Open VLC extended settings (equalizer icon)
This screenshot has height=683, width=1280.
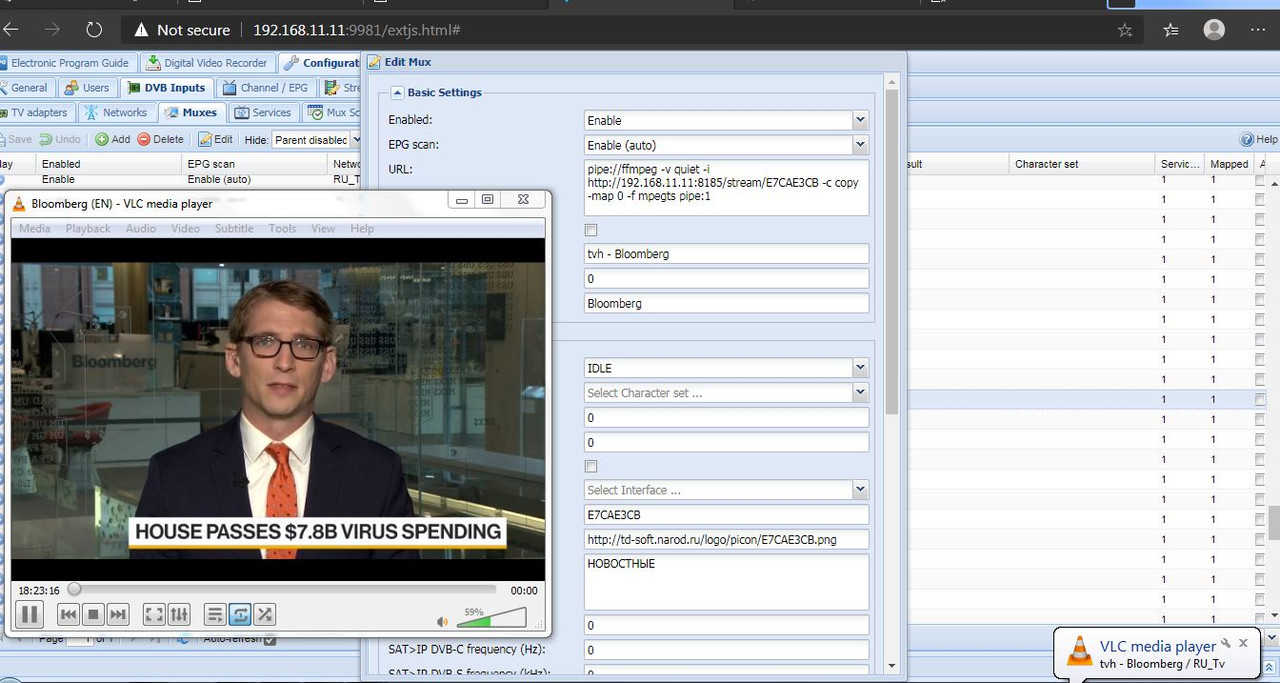point(179,614)
